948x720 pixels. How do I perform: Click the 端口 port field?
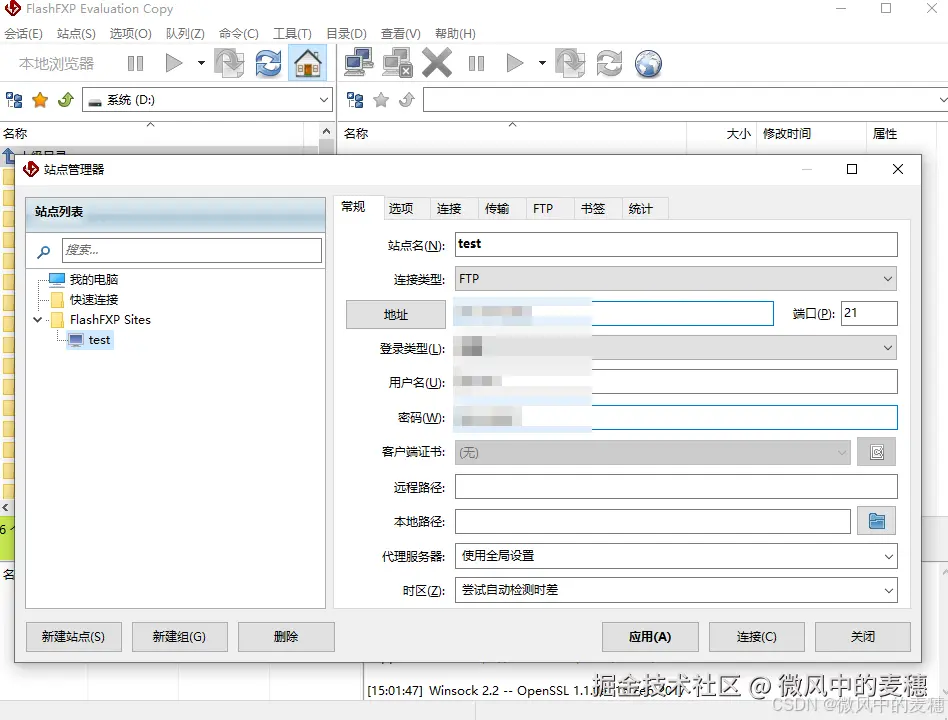[x=869, y=313]
